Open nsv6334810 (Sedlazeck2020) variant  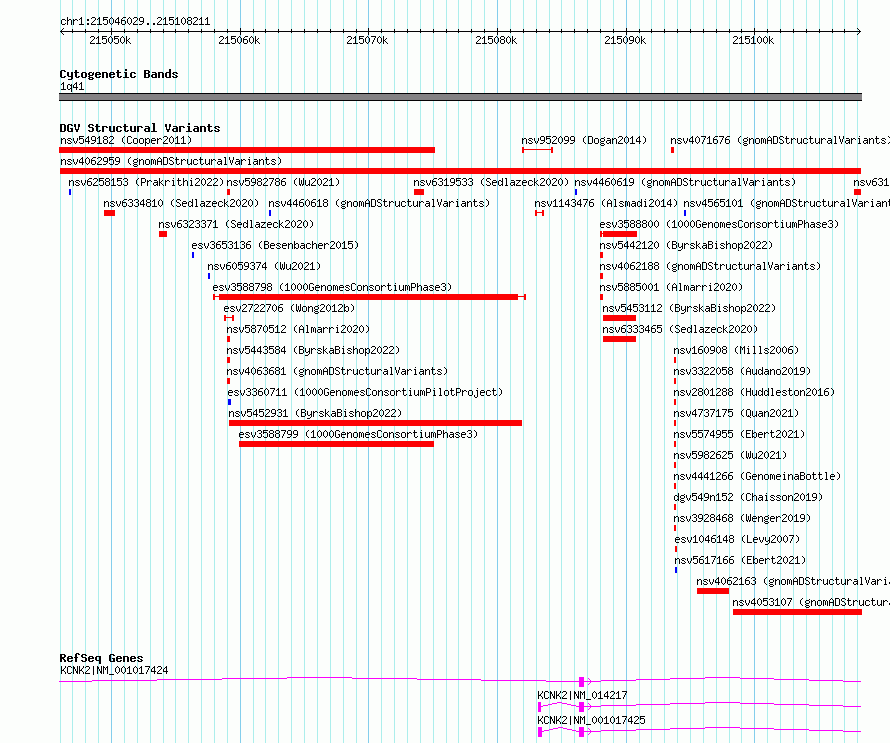181,203
